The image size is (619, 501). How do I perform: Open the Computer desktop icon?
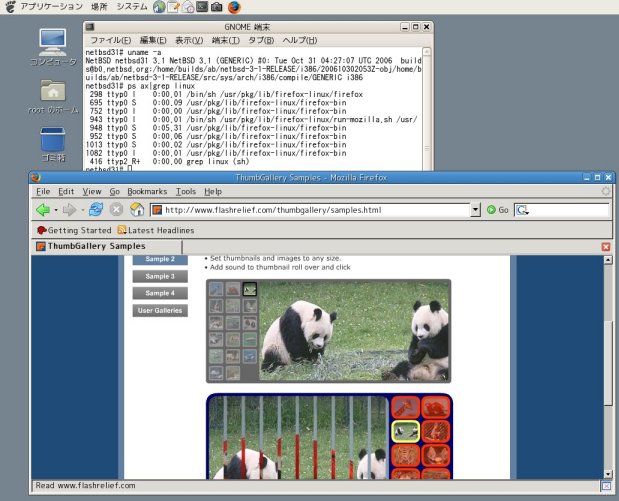point(53,47)
